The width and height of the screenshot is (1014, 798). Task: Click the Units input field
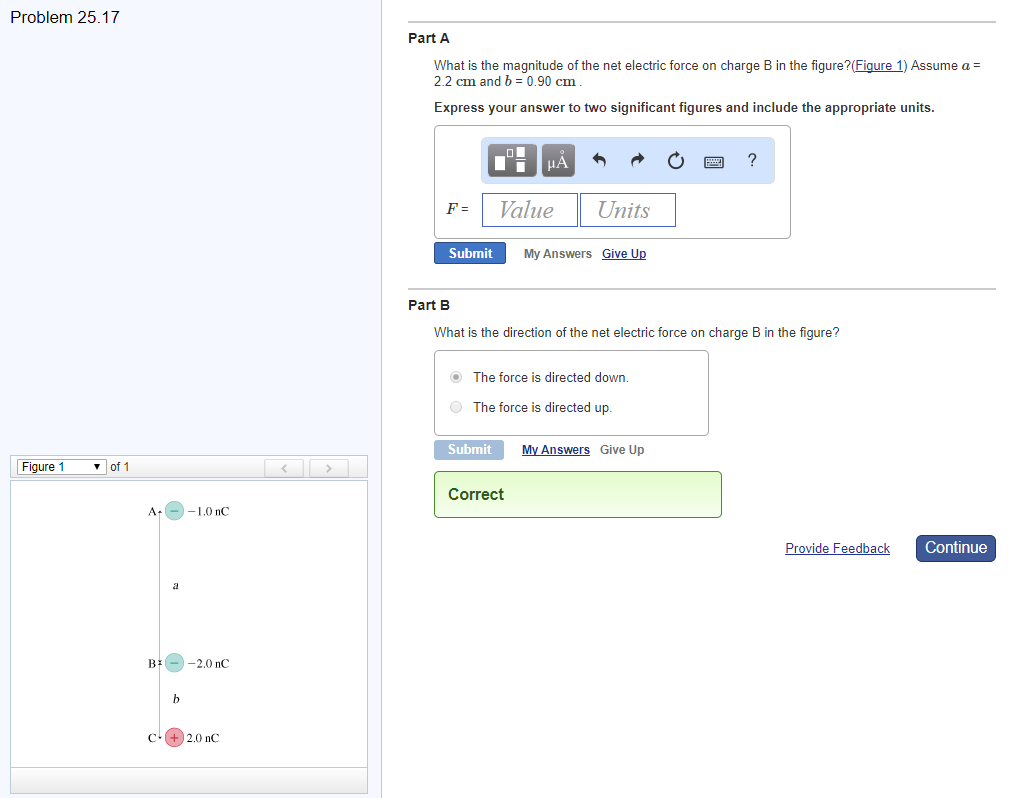pos(627,210)
